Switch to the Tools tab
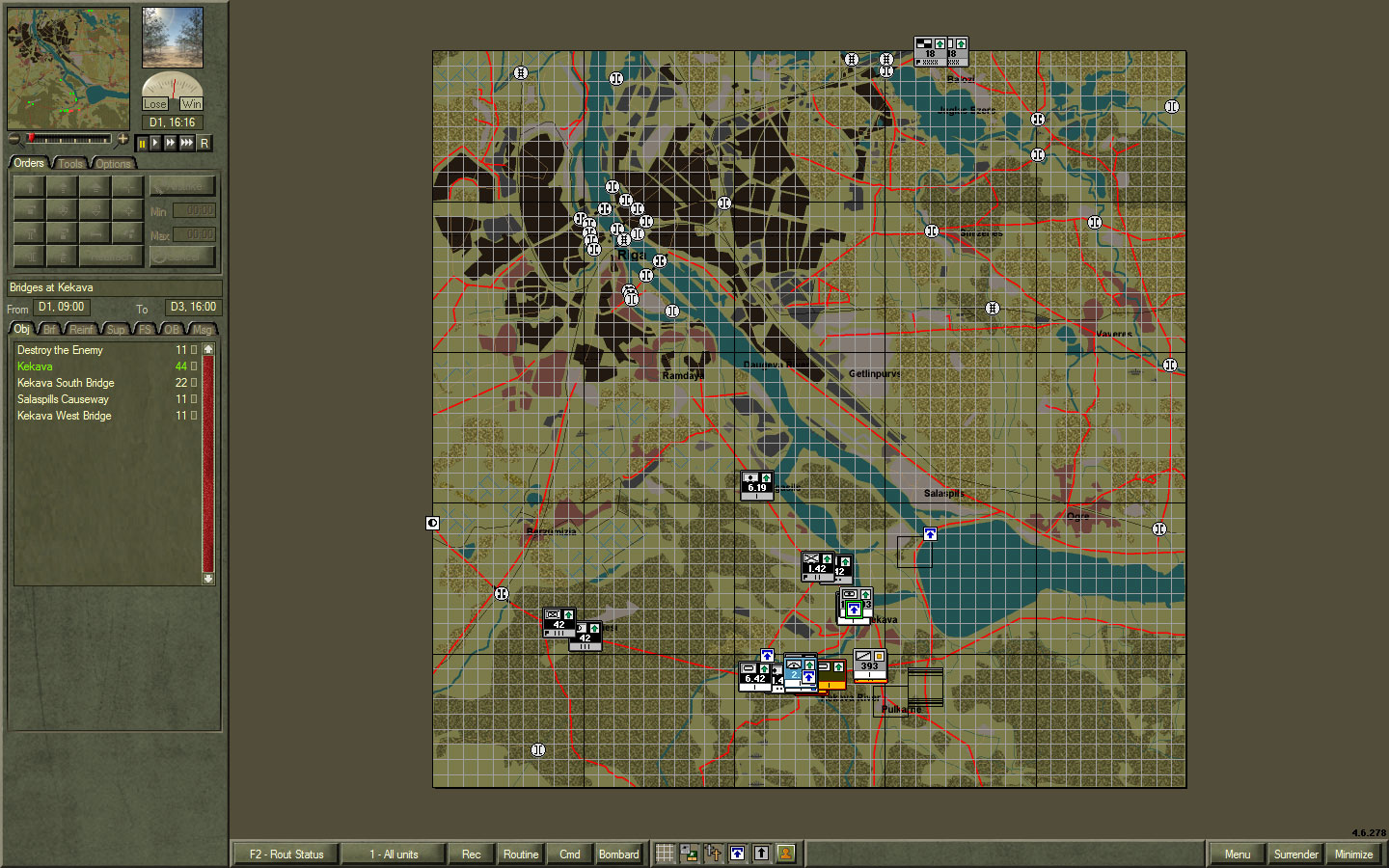Image resolution: width=1389 pixels, height=868 pixels. 70,163
